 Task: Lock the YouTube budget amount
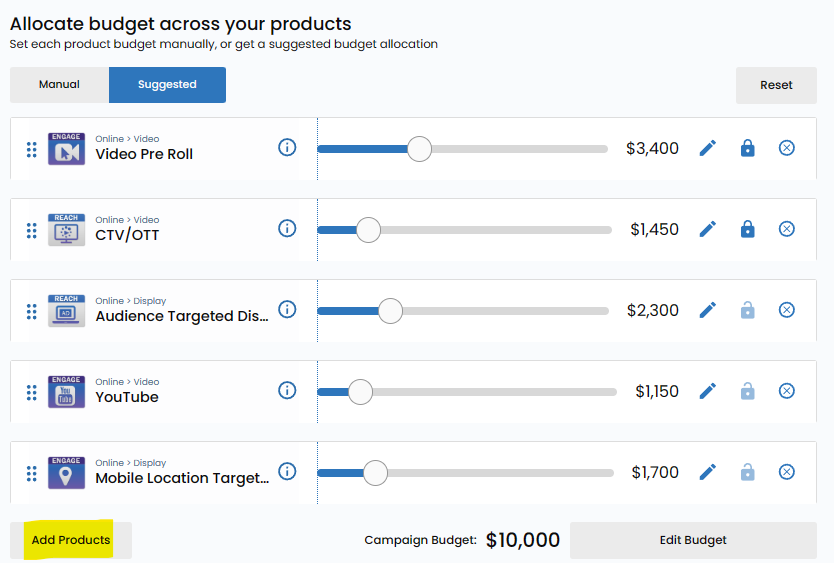747,391
